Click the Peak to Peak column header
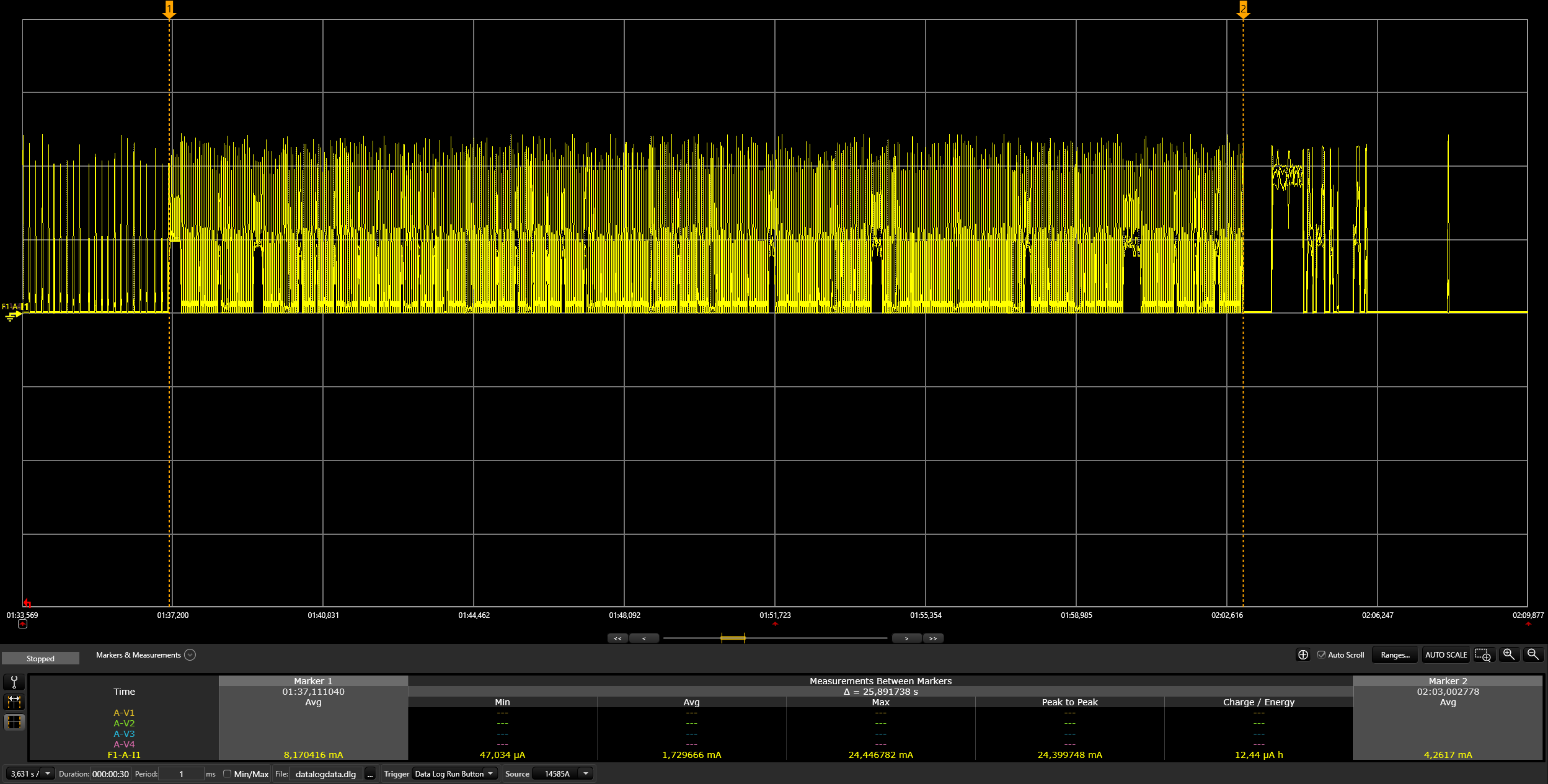1548x784 pixels. tap(1069, 702)
